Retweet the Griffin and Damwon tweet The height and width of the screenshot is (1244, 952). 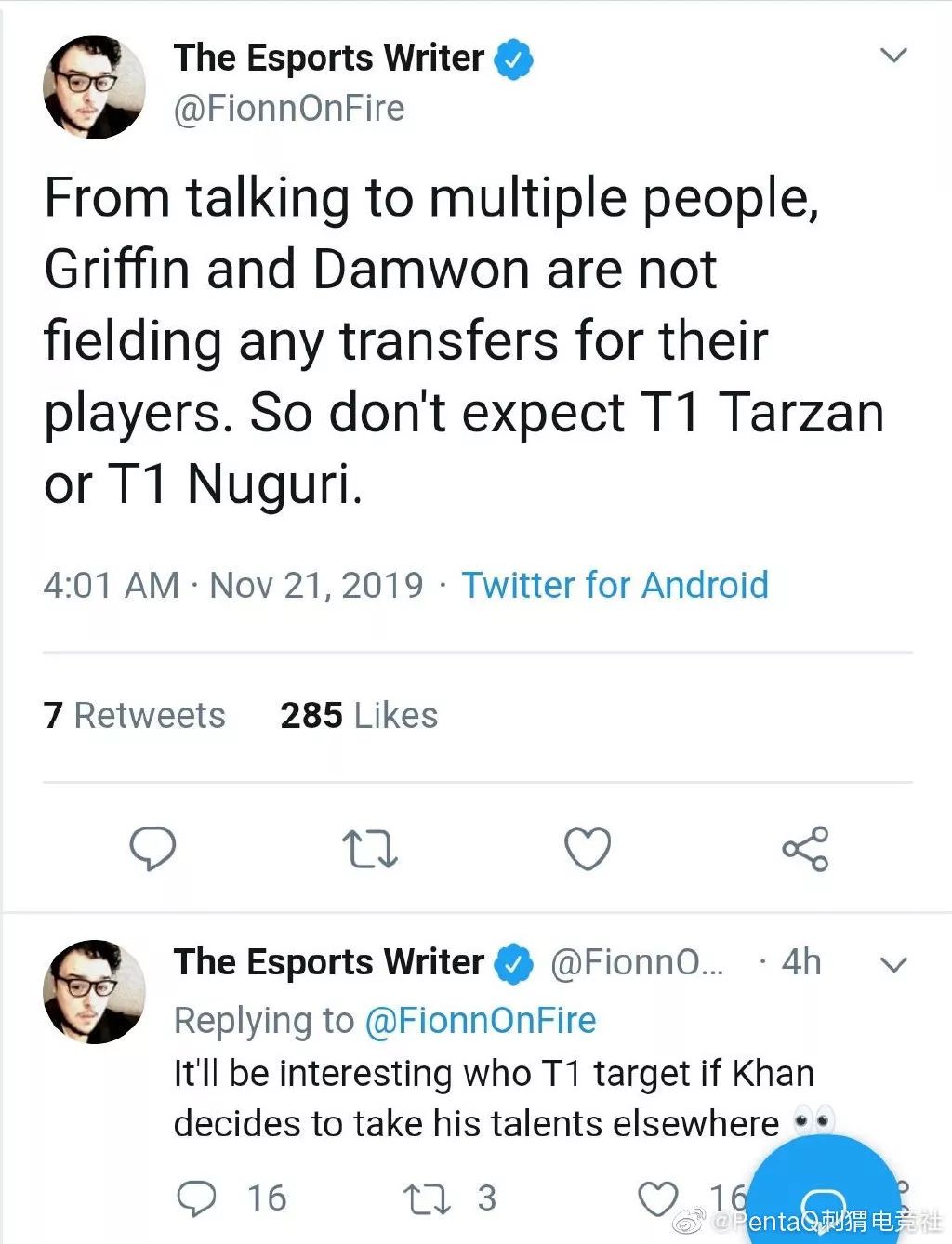pyautogui.click(x=370, y=849)
